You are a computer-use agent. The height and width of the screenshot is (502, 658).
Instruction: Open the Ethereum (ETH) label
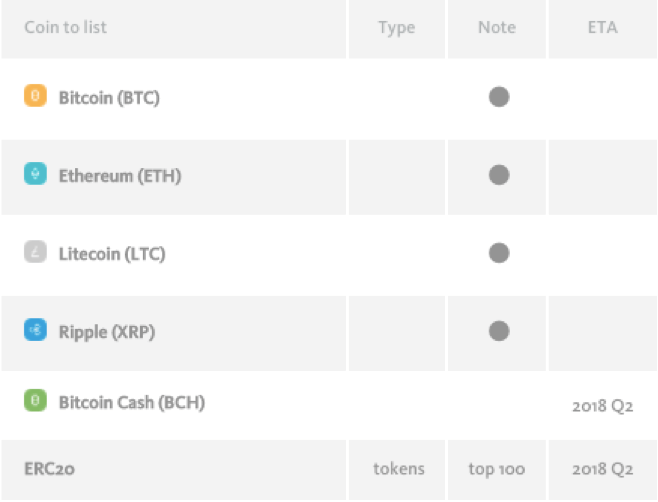tap(120, 176)
